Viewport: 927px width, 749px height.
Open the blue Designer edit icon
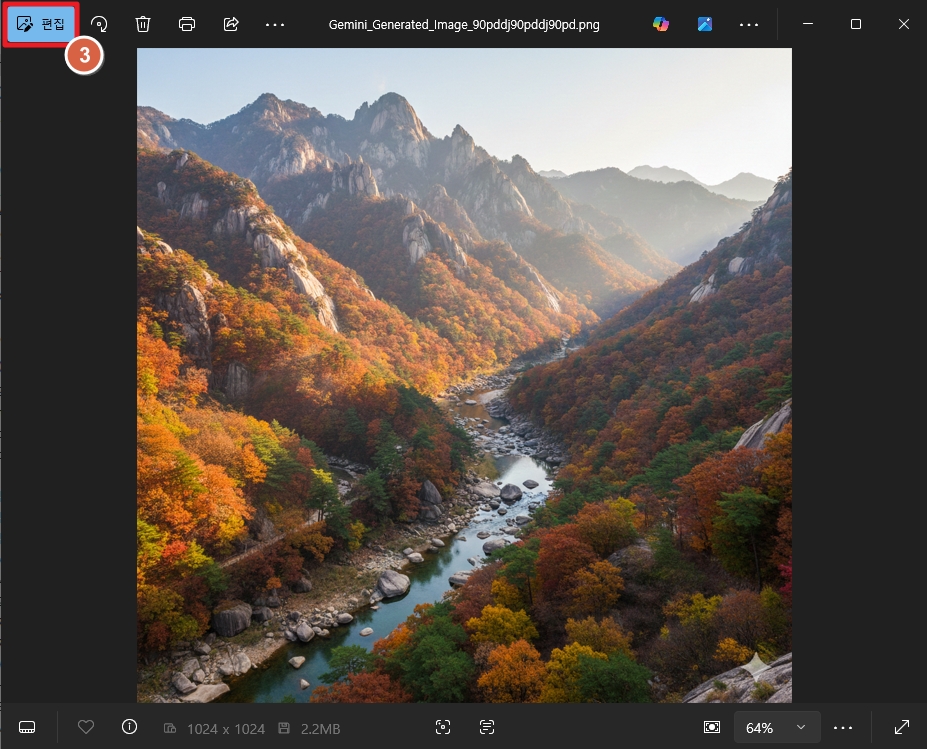click(x=705, y=24)
